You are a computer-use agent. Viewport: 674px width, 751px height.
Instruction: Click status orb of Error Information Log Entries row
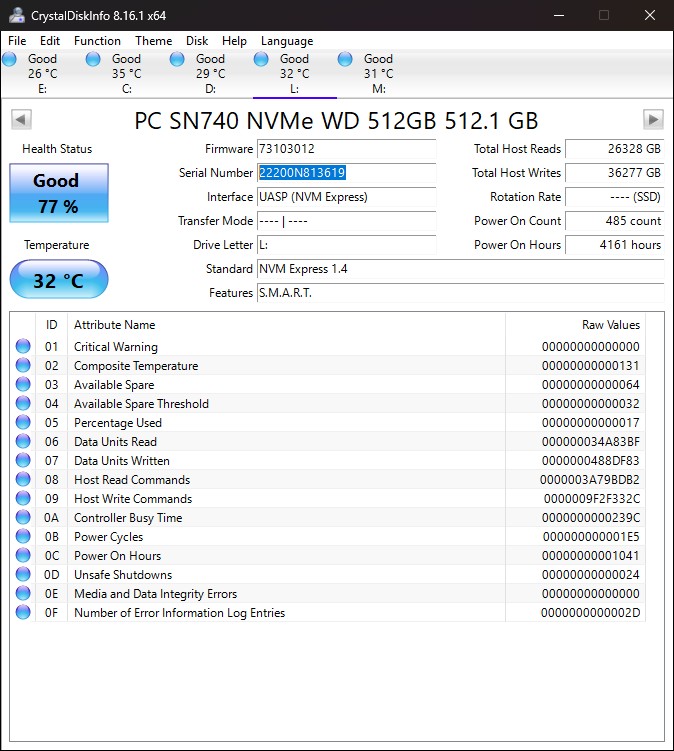pos(23,612)
